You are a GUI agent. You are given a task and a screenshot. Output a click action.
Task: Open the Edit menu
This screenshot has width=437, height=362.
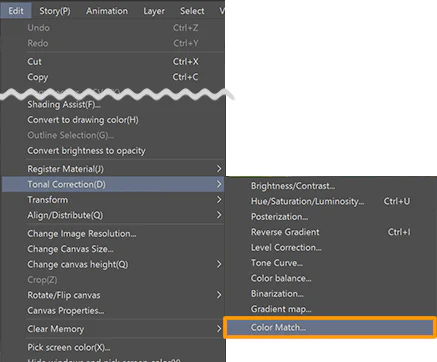tap(16, 11)
